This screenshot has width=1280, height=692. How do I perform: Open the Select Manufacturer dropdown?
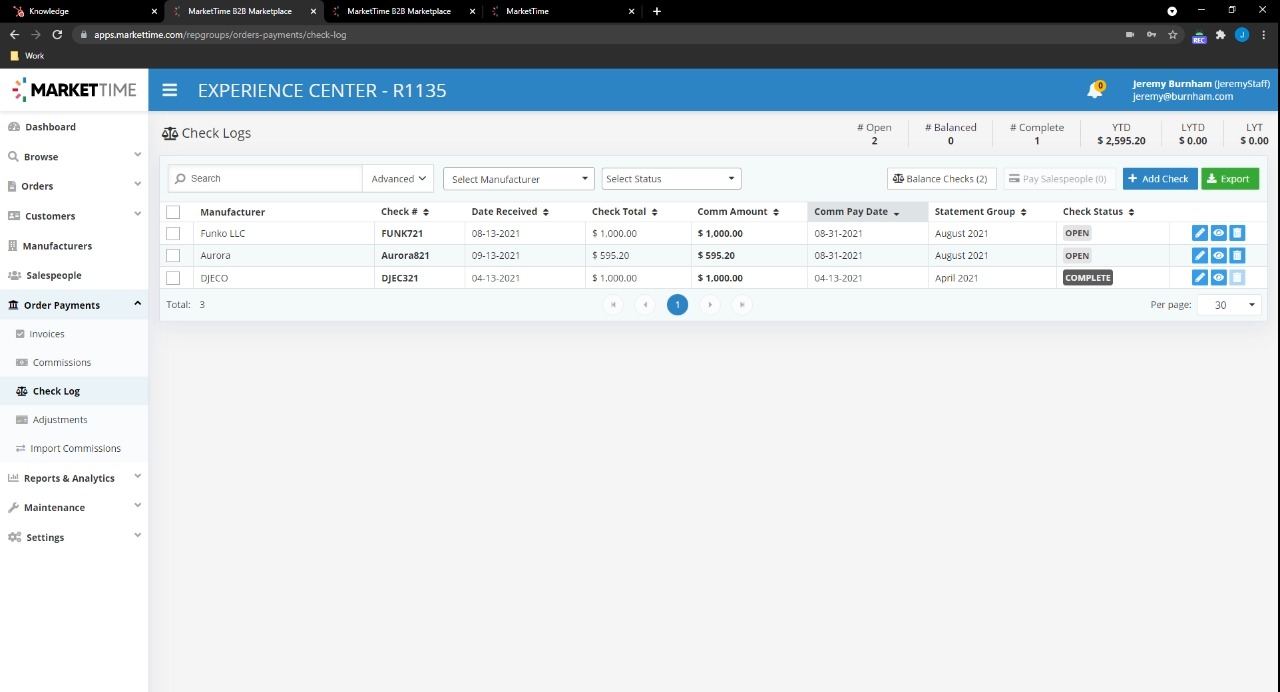(519, 179)
